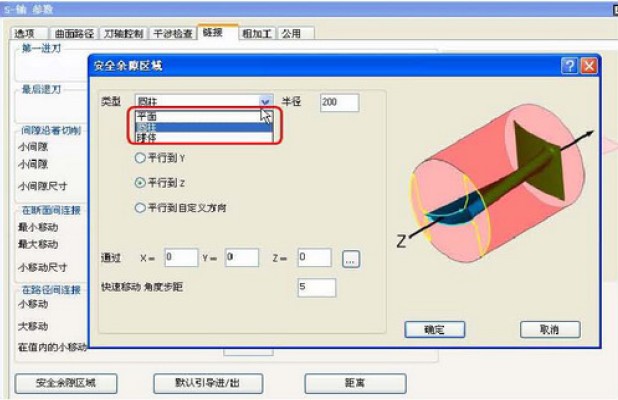Select the 平行到 Y radio button
The width and height of the screenshot is (618, 400).
point(140,158)
